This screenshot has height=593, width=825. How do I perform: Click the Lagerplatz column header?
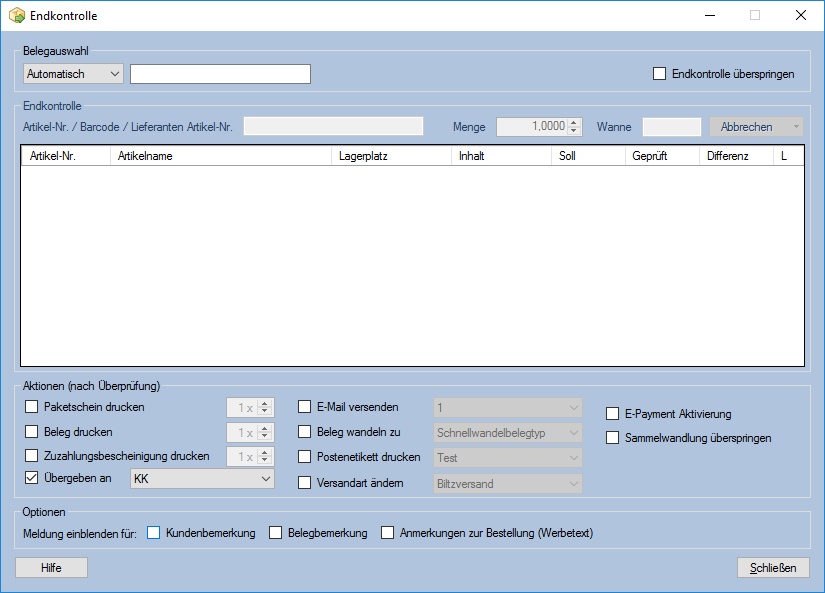tap(391, 157)
